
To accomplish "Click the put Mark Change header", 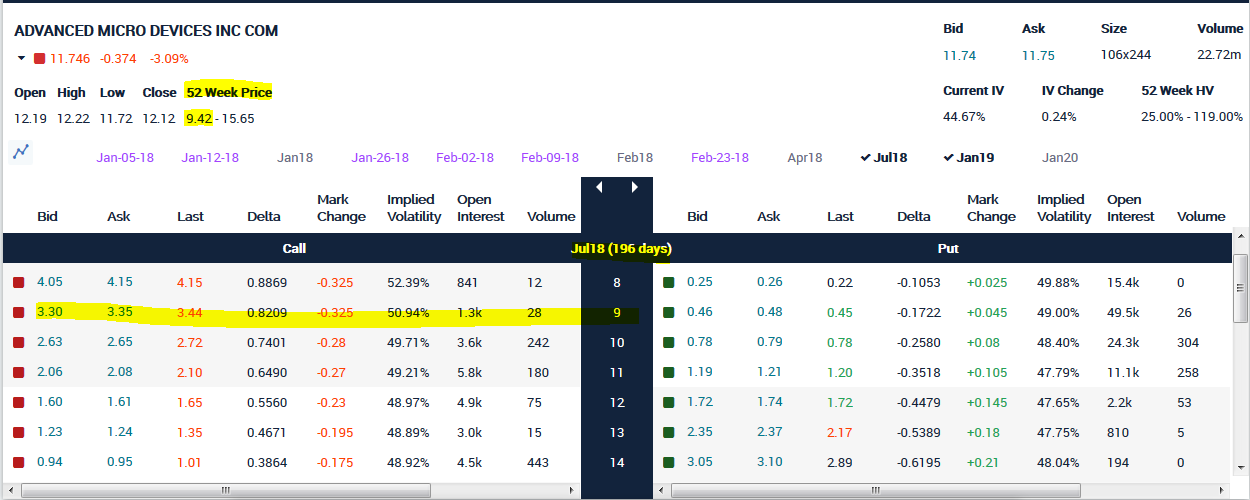I will click(x=991, y=208).
